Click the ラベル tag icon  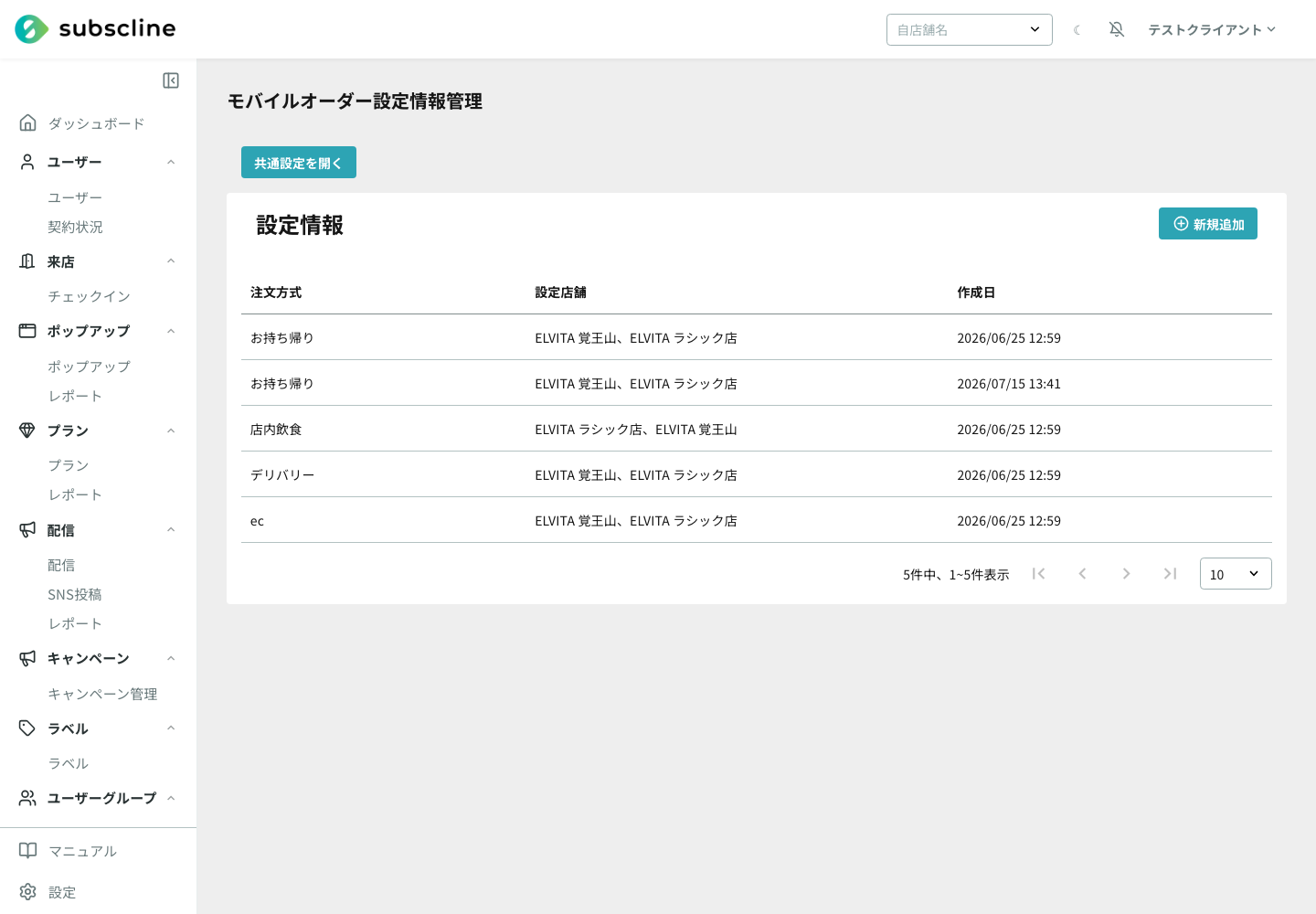27,728
